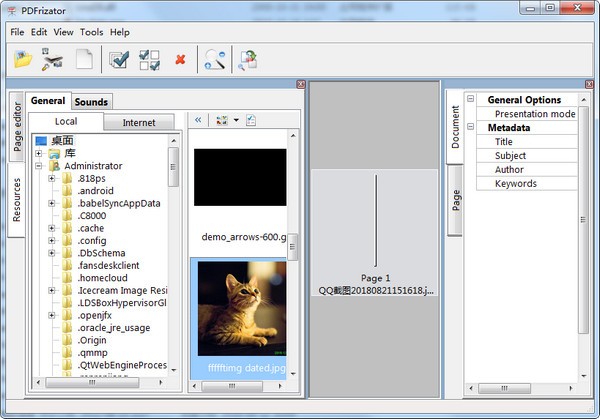600x419 pixels.
Task: Select the Page properties side tab
Action: (456, 200)
